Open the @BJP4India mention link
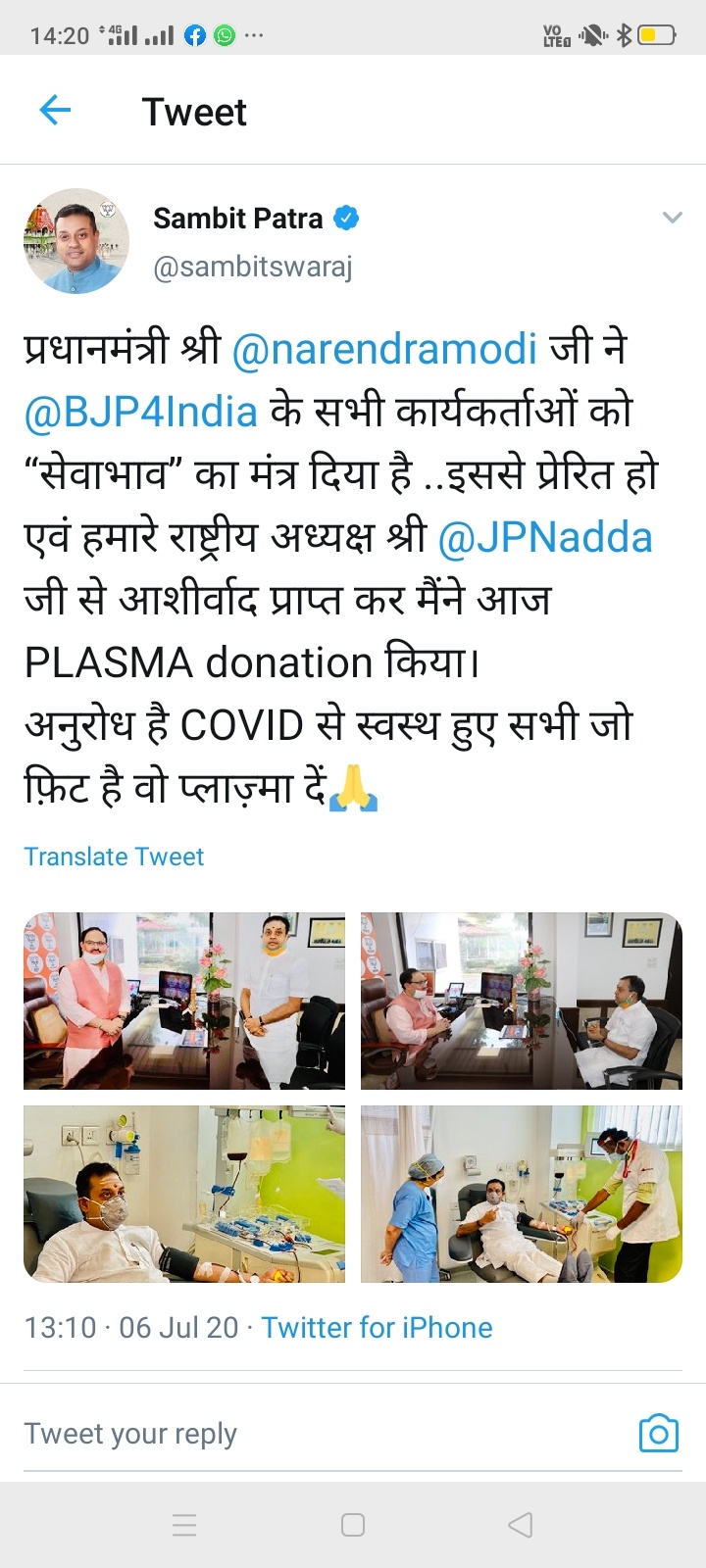This screenshot has height=1568, width=706. click(x=141, y=412)
